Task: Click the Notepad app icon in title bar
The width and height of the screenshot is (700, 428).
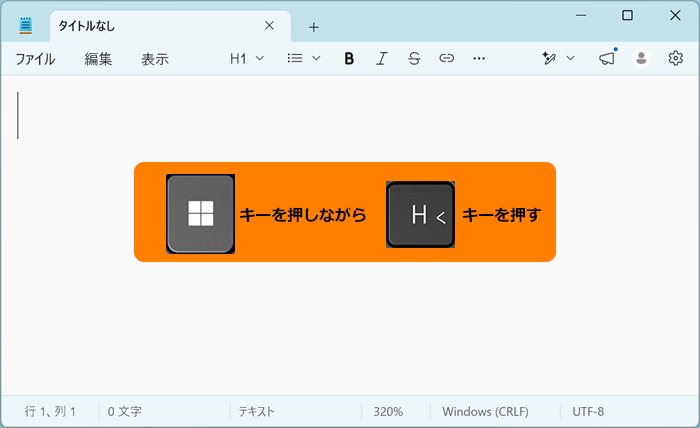Action: tap(26, 26)
